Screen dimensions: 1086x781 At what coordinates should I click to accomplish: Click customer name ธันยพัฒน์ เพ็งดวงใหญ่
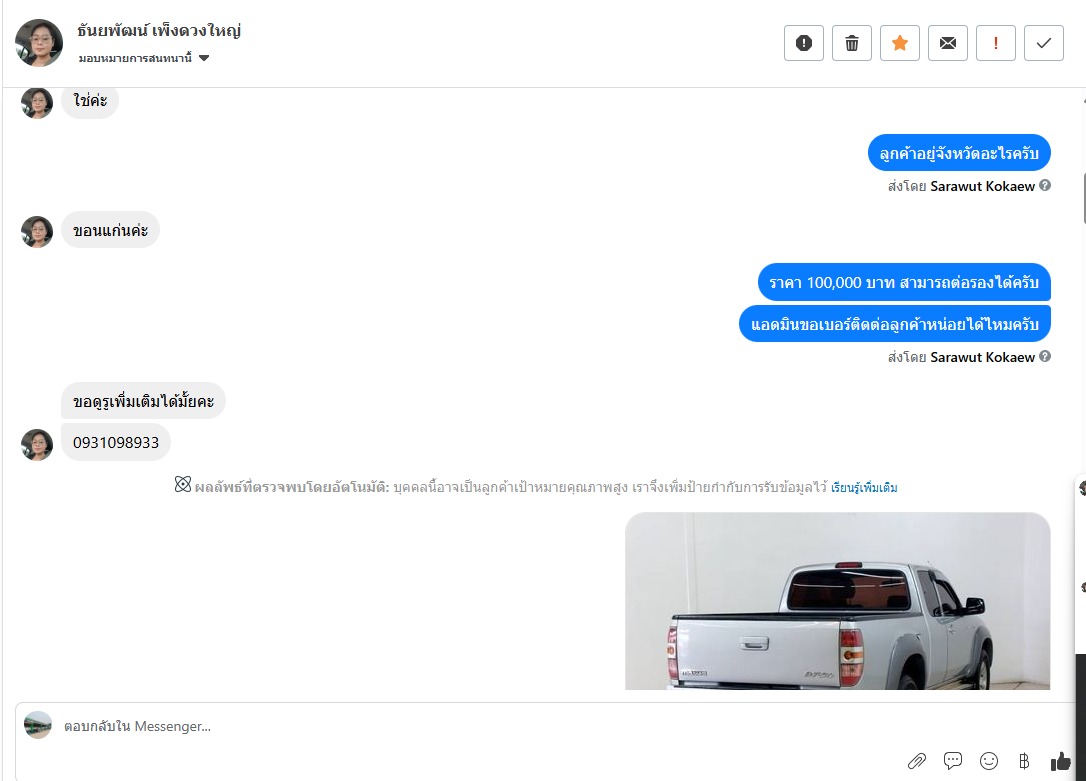[159, 31]
